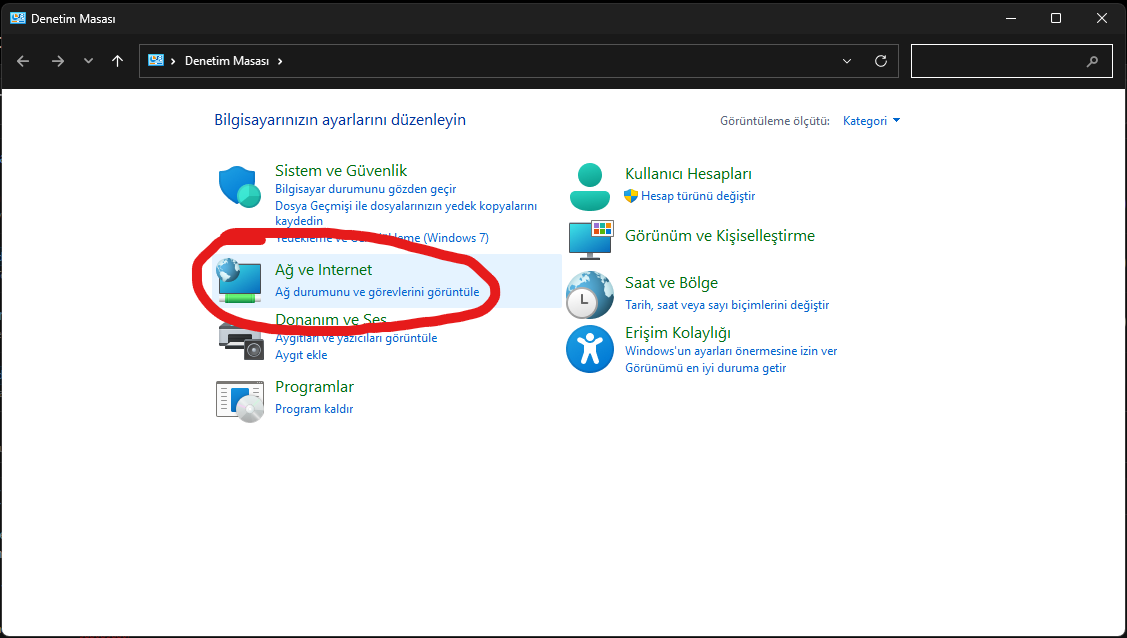The width and height of the screenshot is (1127, 638).
Task: Maximize the Denetim Masası window
Action: coord(1056,18)
